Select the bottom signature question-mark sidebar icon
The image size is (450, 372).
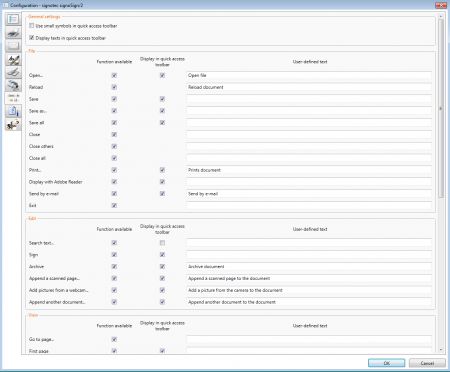coord(13,124)
